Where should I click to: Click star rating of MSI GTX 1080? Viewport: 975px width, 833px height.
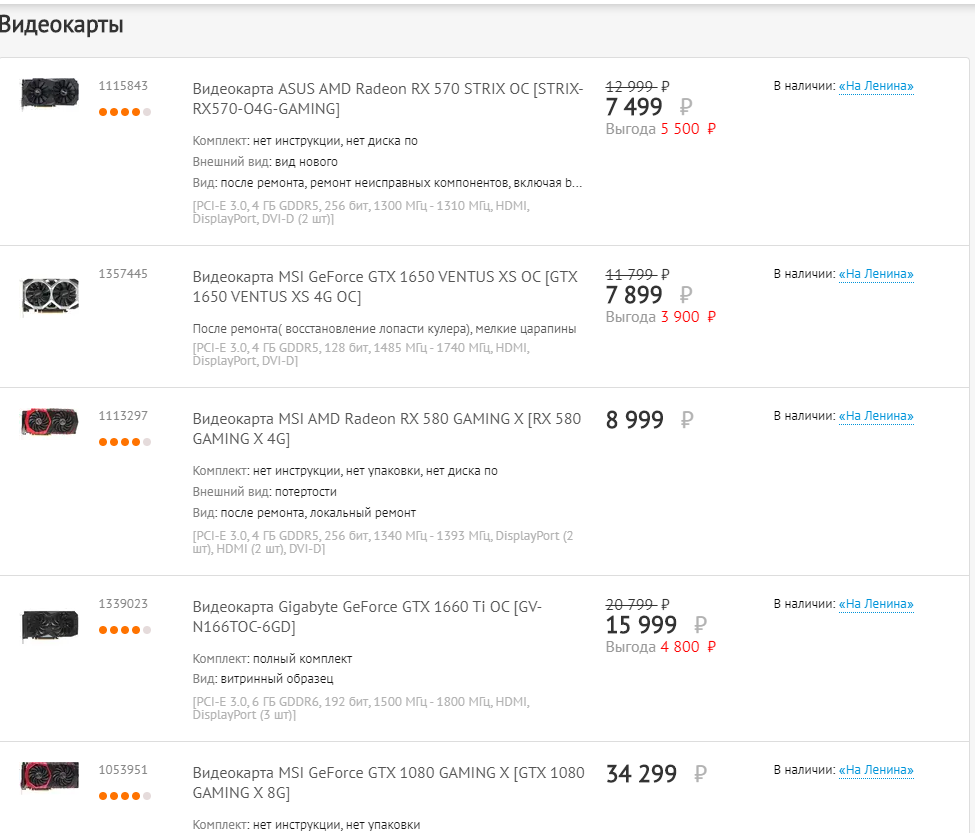(x=124, y=796)
